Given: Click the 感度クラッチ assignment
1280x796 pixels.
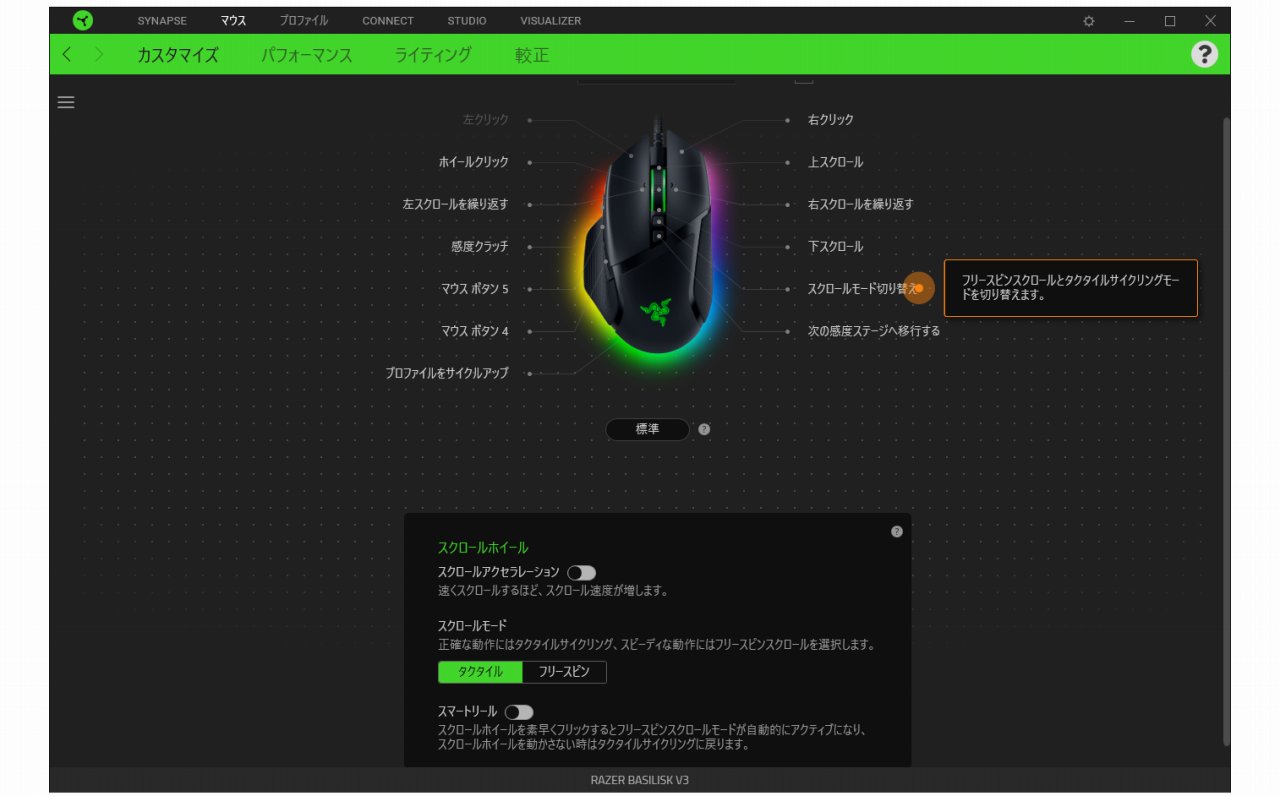Looking at the screenshot, I should (479, 246).
